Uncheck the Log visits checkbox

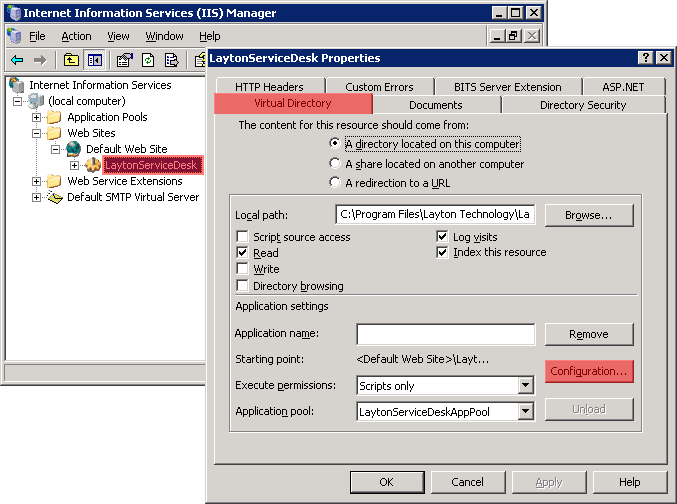coord(442,237)
